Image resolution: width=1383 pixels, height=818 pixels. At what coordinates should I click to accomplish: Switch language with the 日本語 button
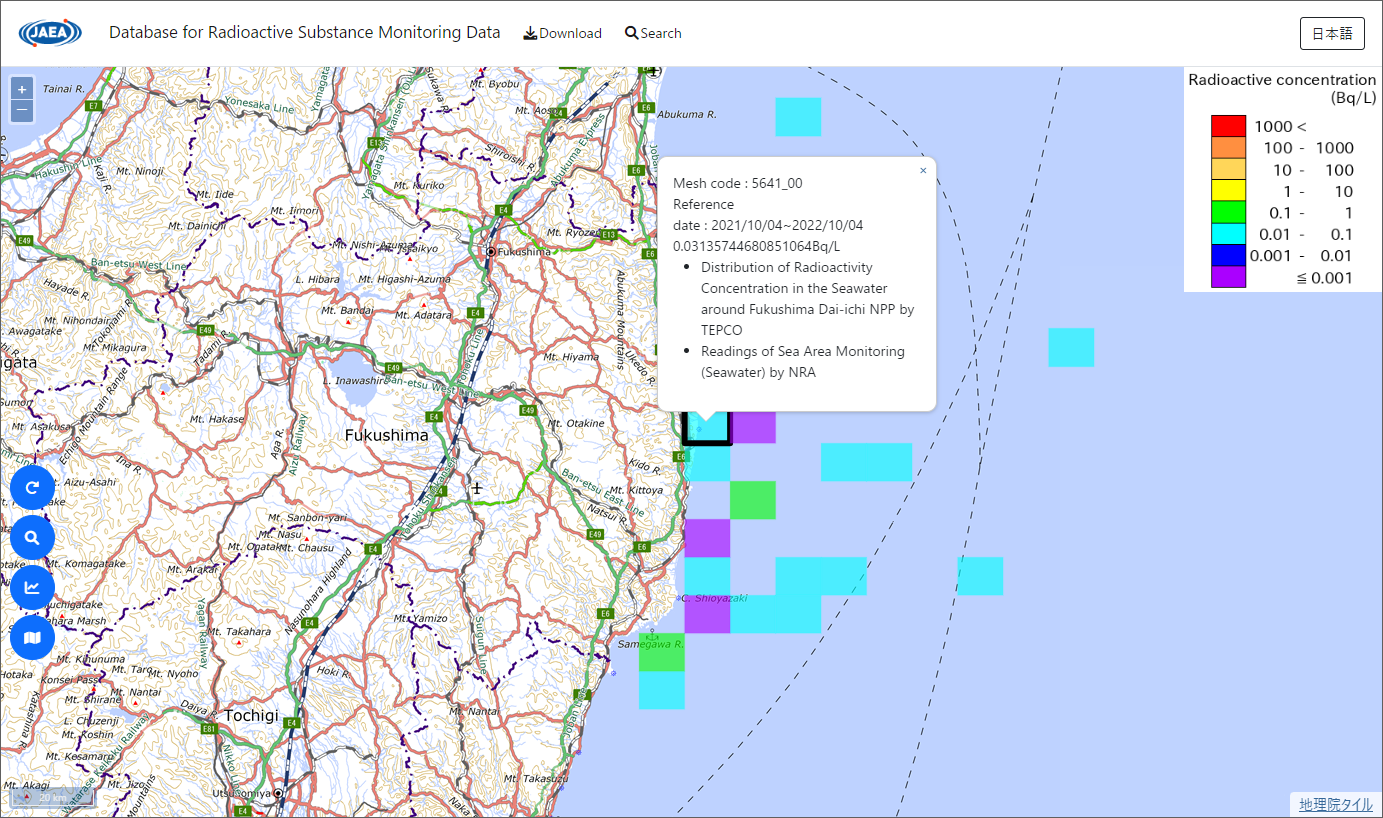1332,33
